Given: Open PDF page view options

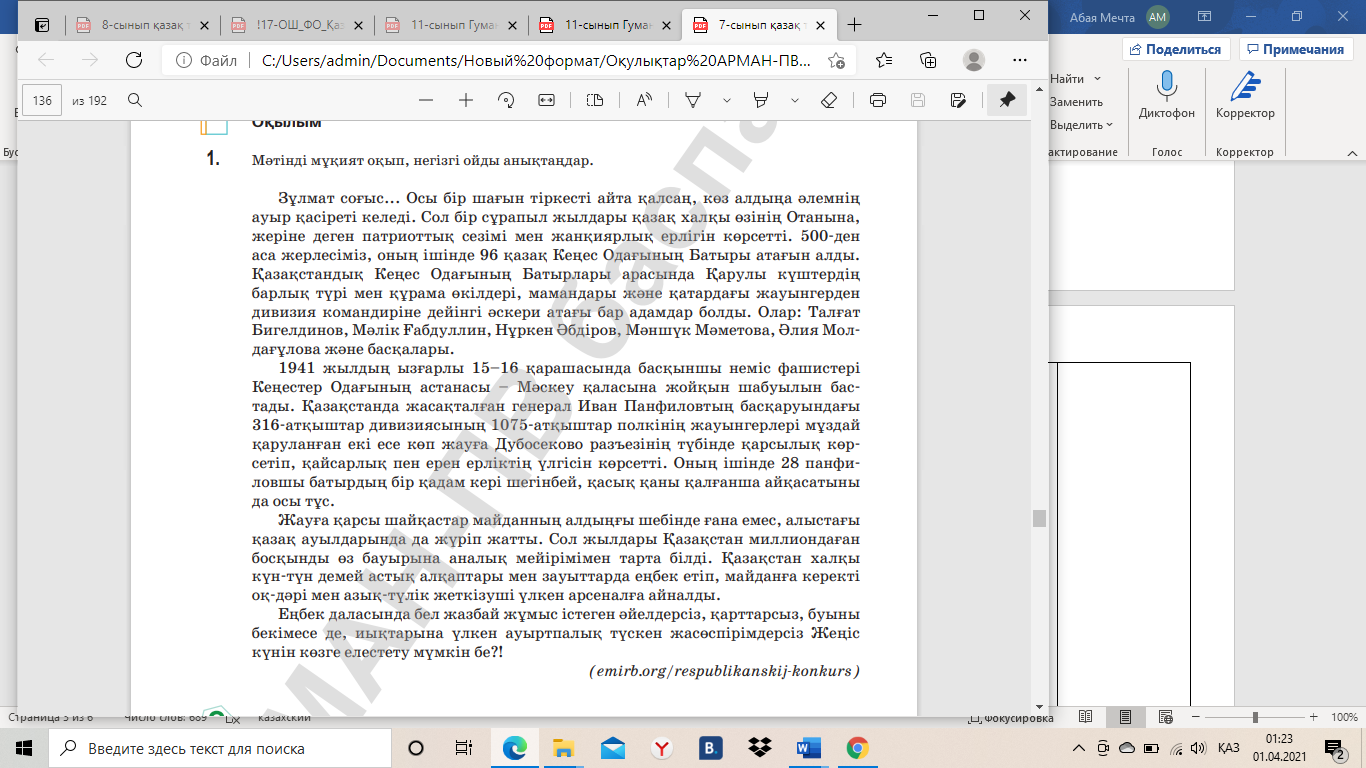Looking at the screenshot, I should [x=595, y=100].
